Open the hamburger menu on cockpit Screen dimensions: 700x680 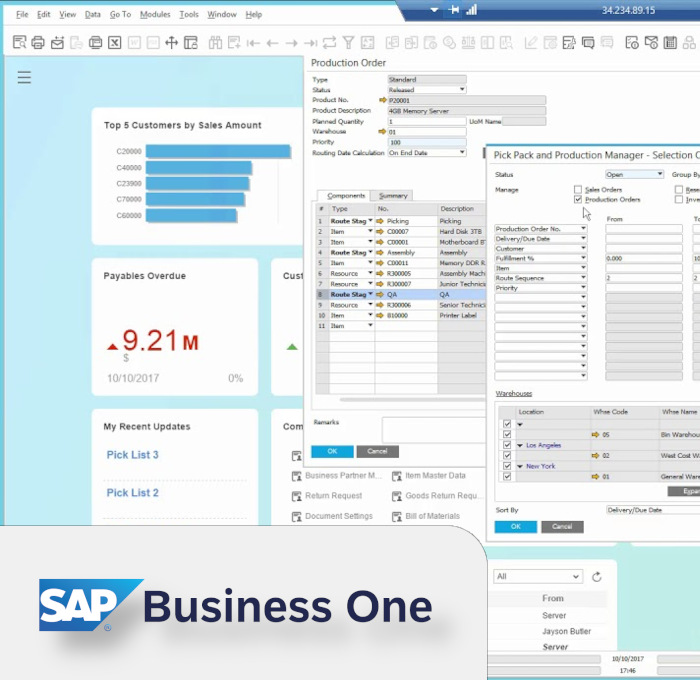[24, 77]
